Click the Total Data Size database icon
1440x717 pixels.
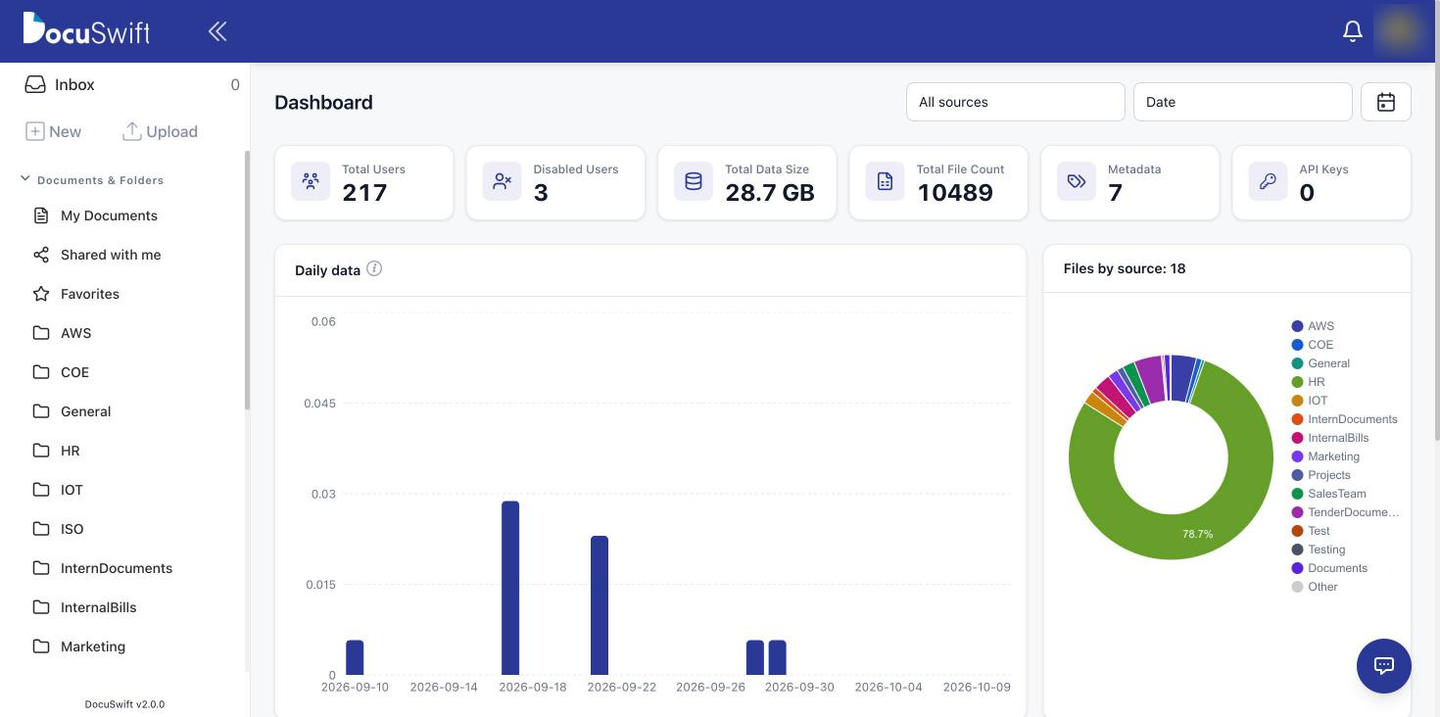click(x=693, y=181)
